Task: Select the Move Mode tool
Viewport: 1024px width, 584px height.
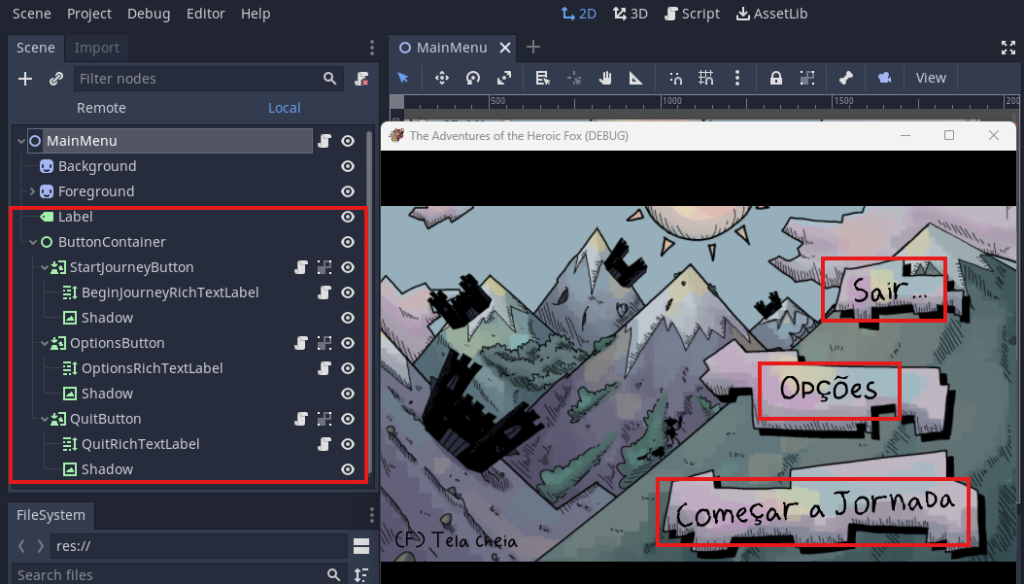Action: coord(441,78)
